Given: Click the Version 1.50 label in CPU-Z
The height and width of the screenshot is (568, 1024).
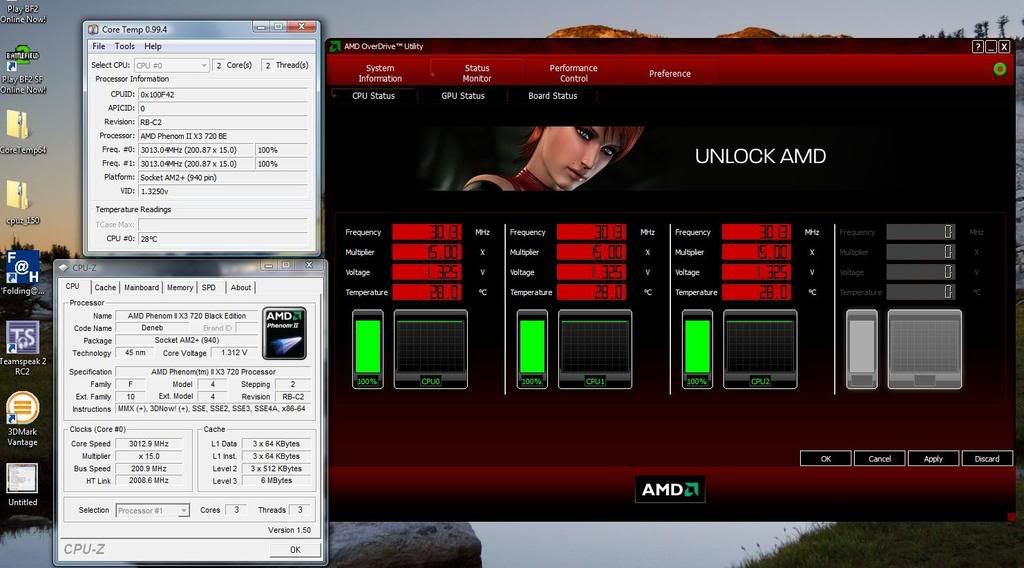Looking at the screenshot, I should (x=289, y=530).
